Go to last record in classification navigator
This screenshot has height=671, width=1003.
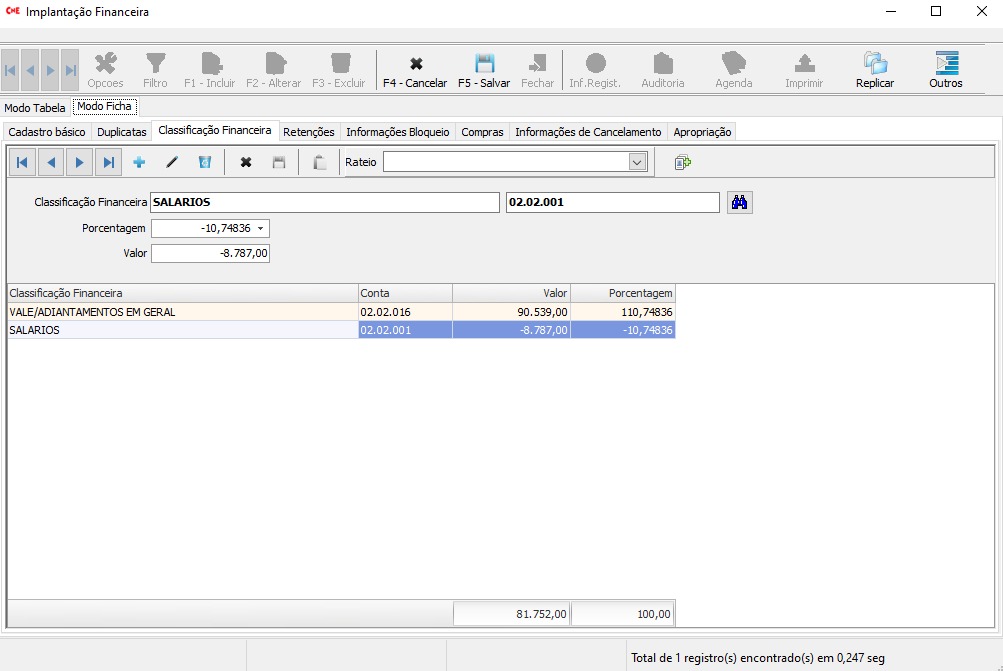[108, 162]
